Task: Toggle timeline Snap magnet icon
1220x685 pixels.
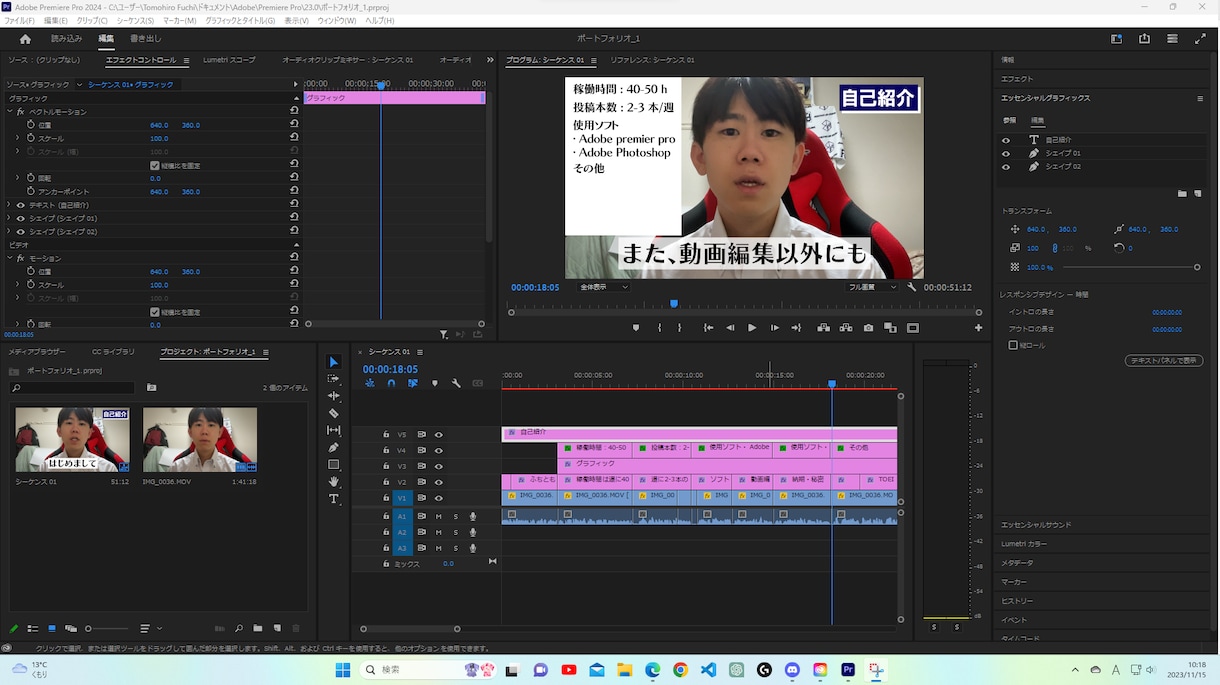Action: (x=391, y=383)
